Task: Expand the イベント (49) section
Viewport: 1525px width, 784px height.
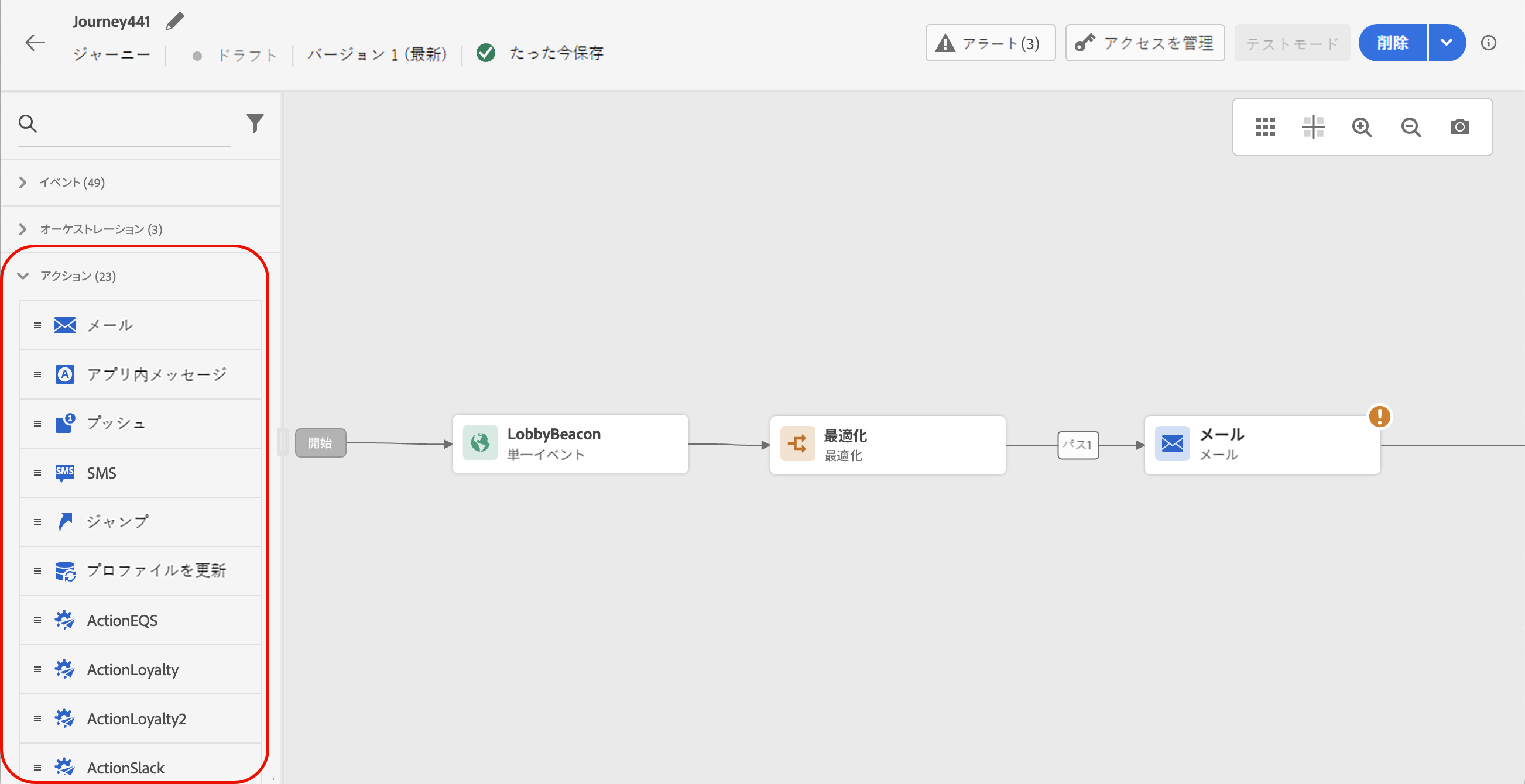Action: (71, 182)
